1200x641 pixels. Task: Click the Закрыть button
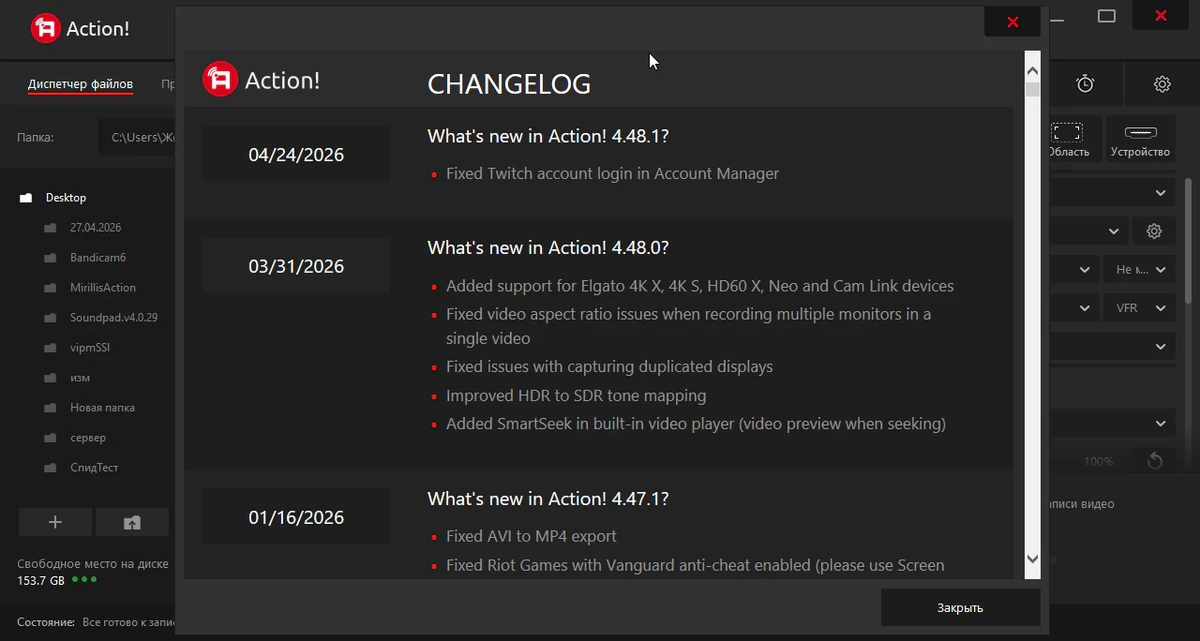coord(960,607)
